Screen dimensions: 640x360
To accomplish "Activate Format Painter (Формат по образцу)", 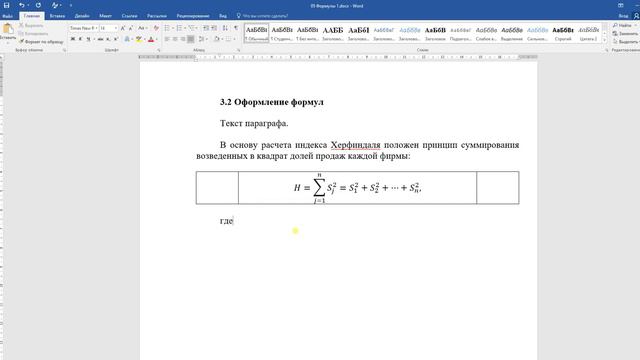I will tap(41, 42).
